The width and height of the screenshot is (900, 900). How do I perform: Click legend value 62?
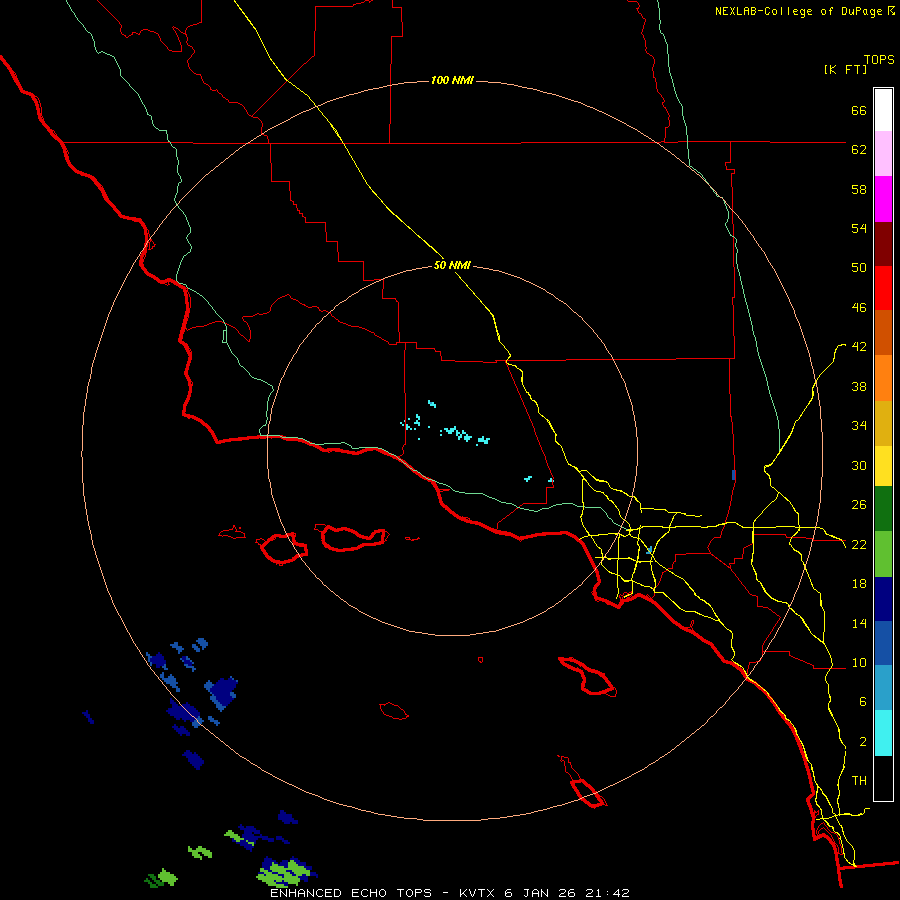click(x=859, y=149)
